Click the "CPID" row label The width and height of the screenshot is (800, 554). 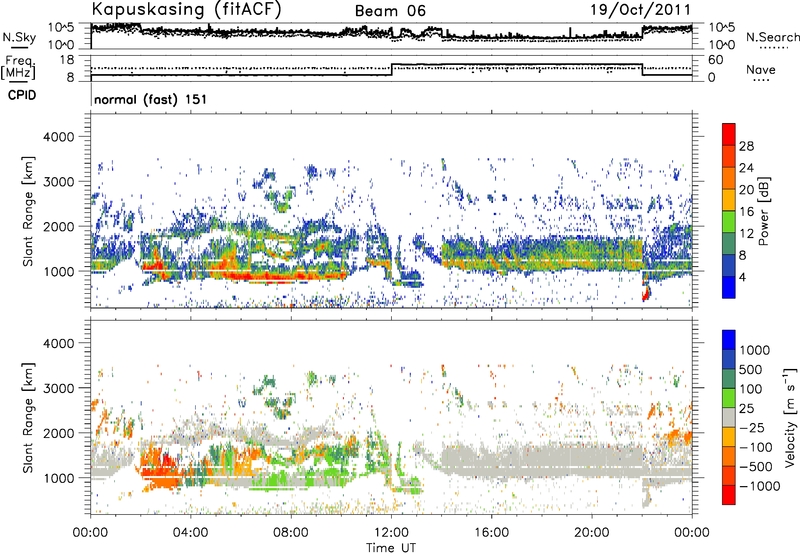(x=22, y=95)
